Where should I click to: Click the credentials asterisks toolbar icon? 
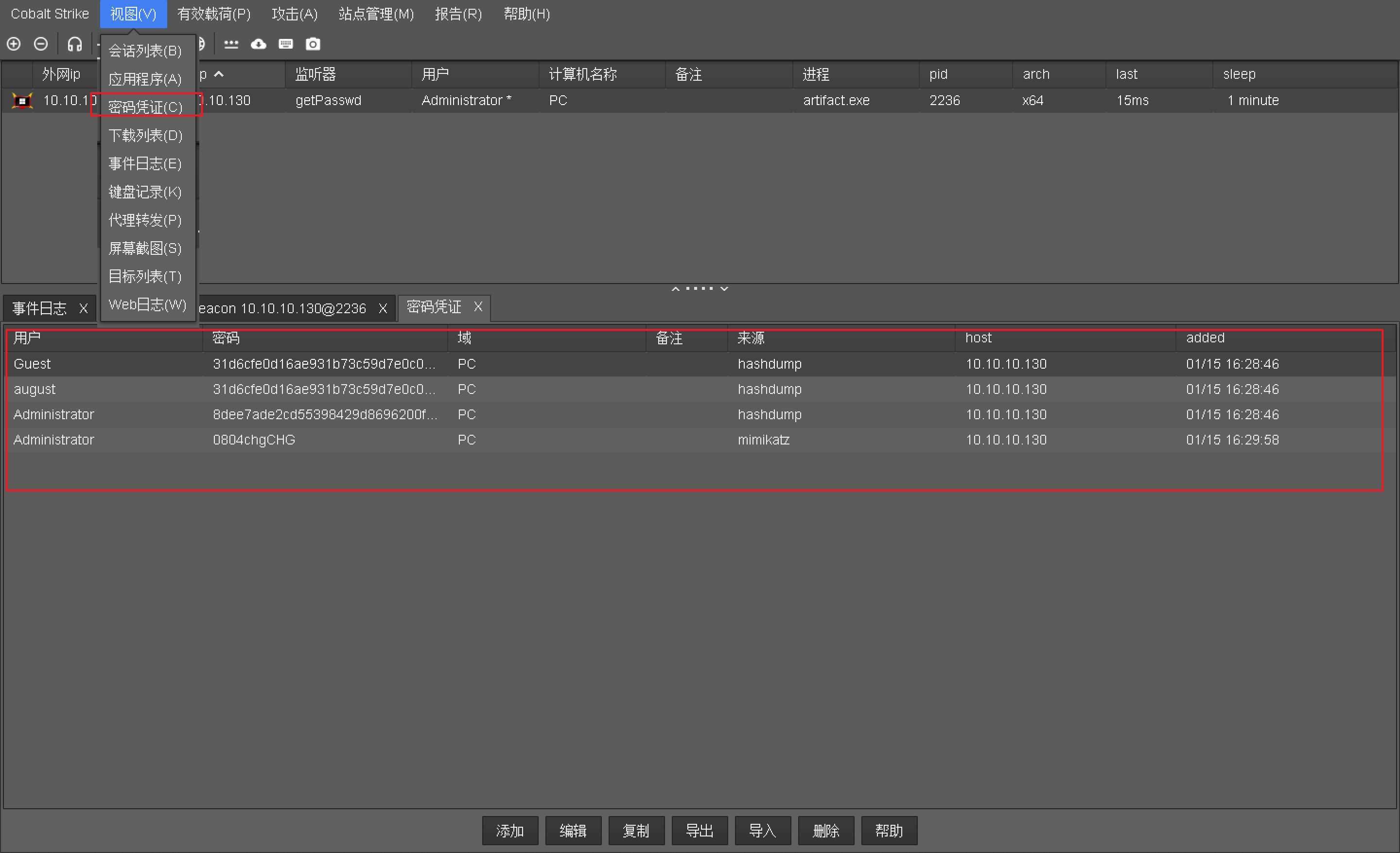tap(231, 44)
